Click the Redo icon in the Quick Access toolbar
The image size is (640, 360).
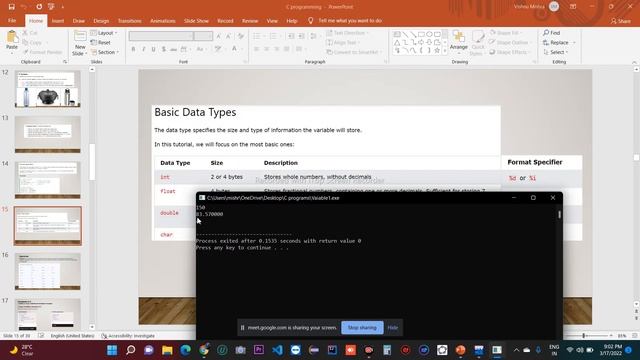39,7
